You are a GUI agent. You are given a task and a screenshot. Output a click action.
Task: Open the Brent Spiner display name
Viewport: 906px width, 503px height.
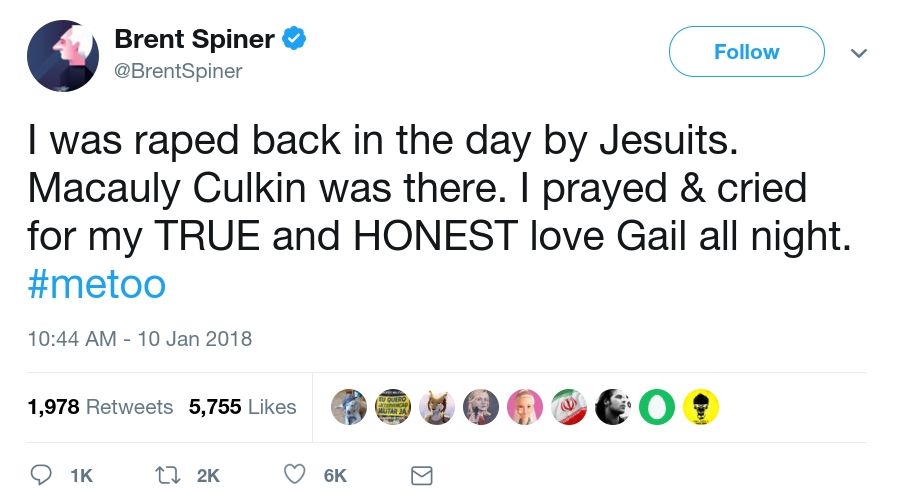194,40
